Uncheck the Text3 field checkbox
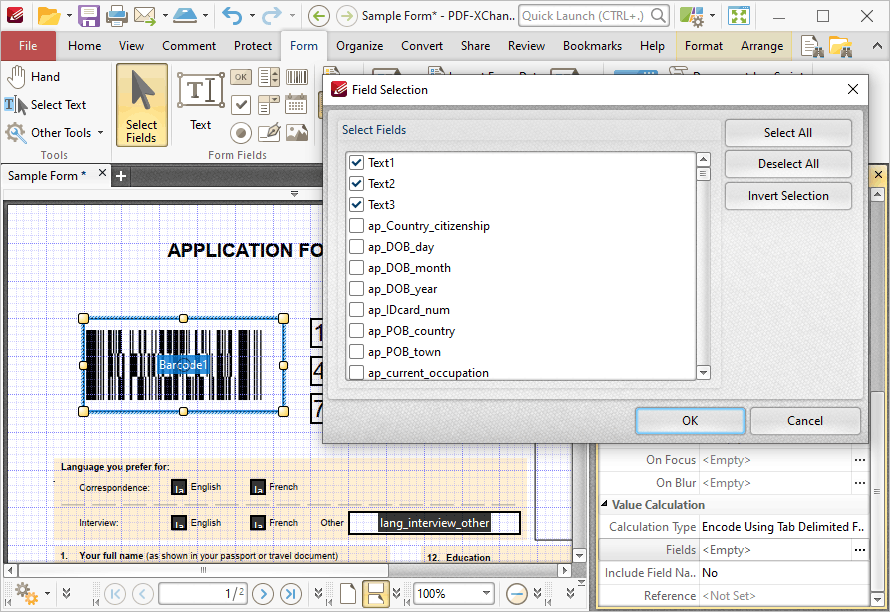 (x=356, y=205)
